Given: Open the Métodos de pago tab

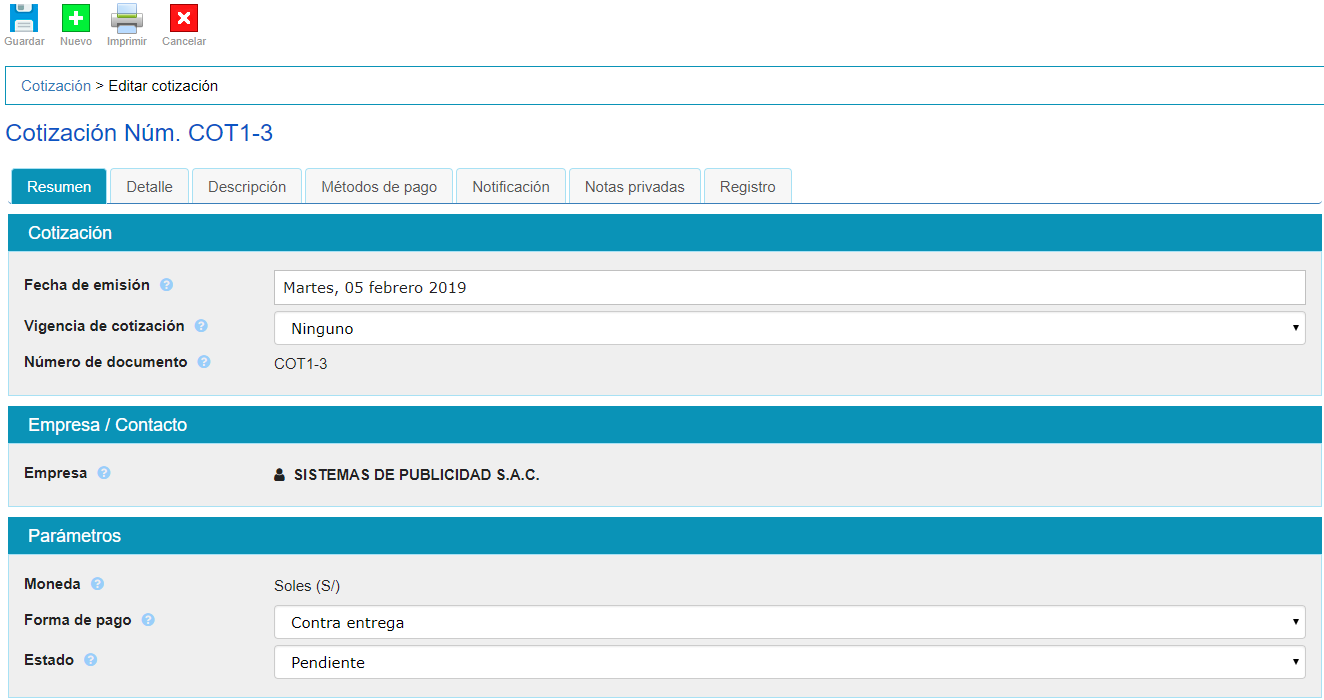Looking at the screenshot, I should point(379,187).
